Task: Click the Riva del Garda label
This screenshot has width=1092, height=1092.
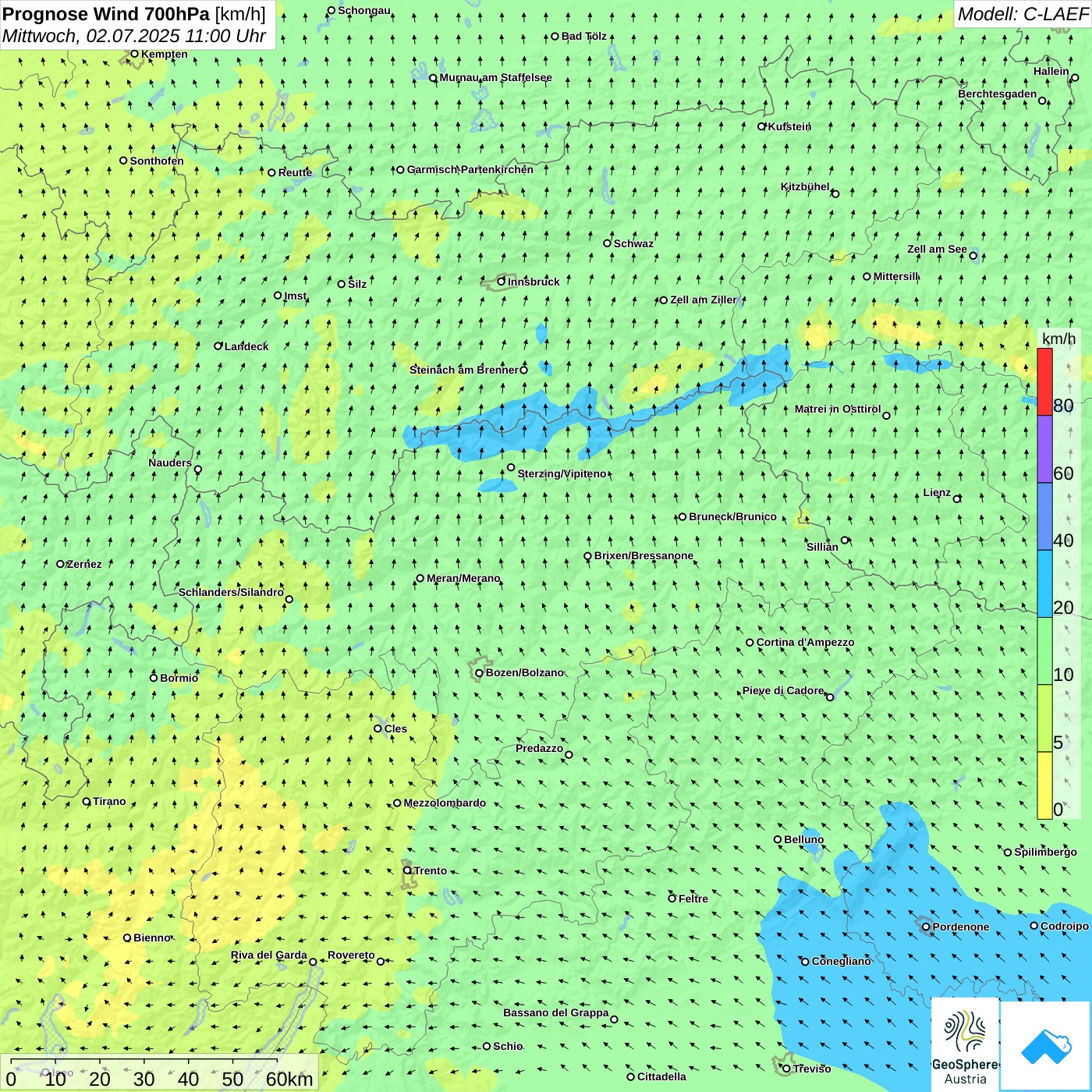Action: click(269, 955)
